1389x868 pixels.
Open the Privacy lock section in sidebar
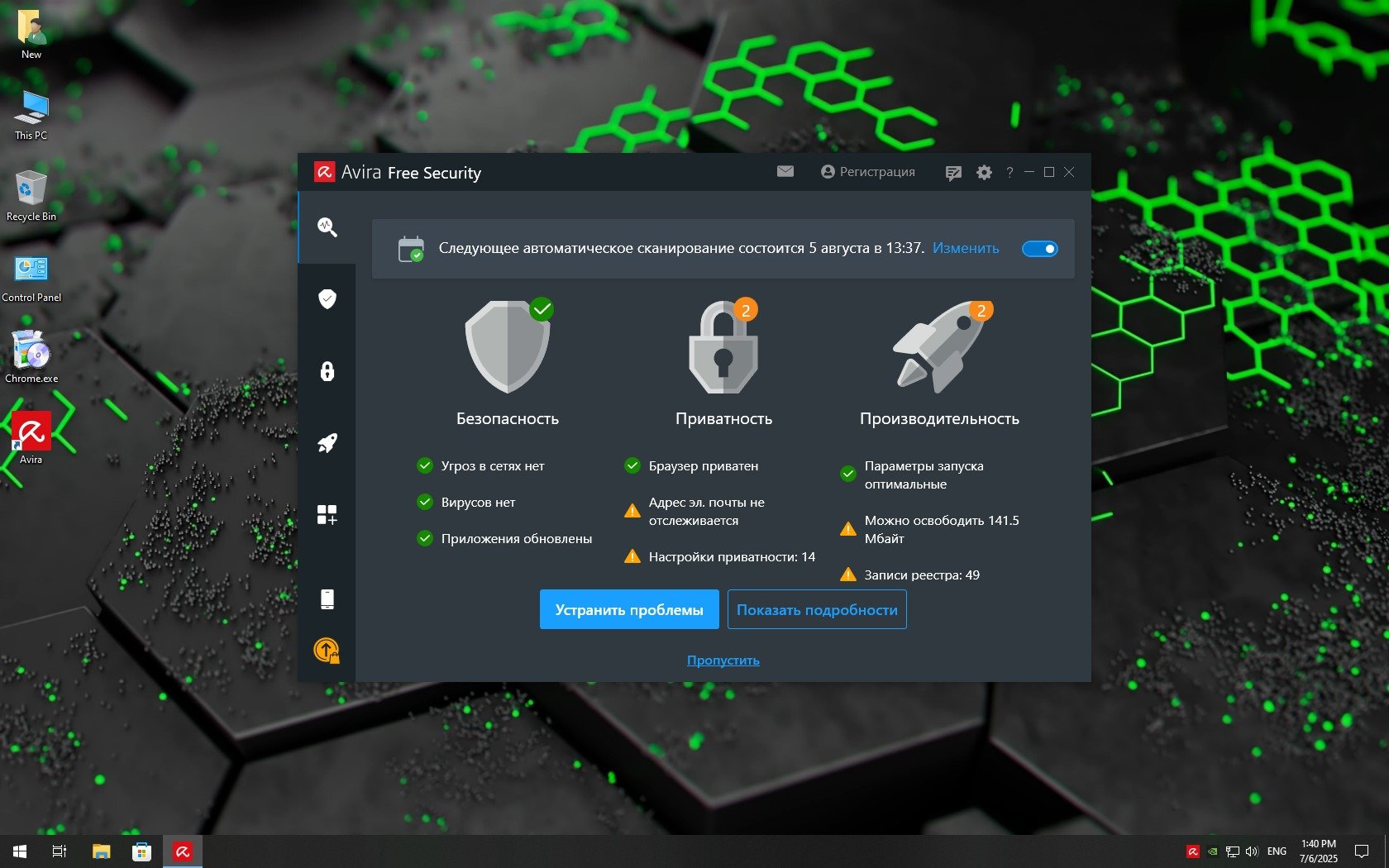click(x=327, y=371)
